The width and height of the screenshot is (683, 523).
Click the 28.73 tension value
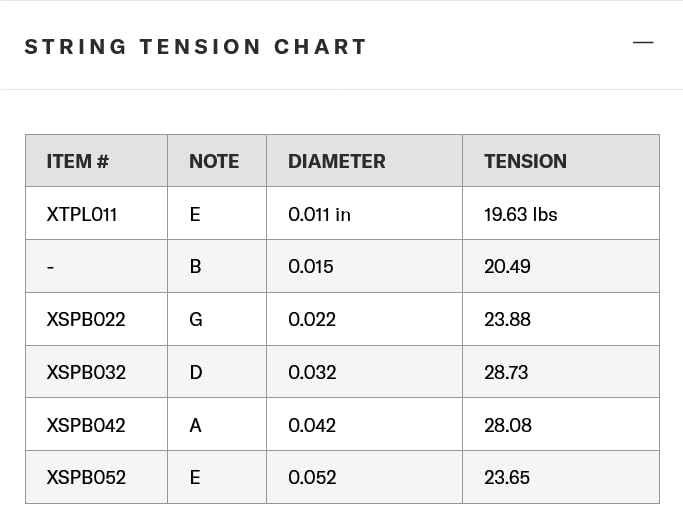tap(506, 373)
